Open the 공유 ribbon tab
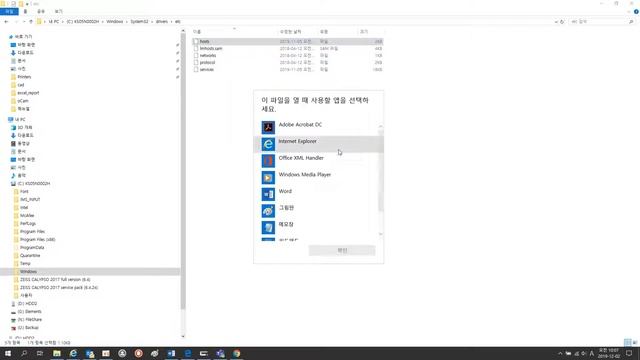640x360 pixels. [41, 11]
